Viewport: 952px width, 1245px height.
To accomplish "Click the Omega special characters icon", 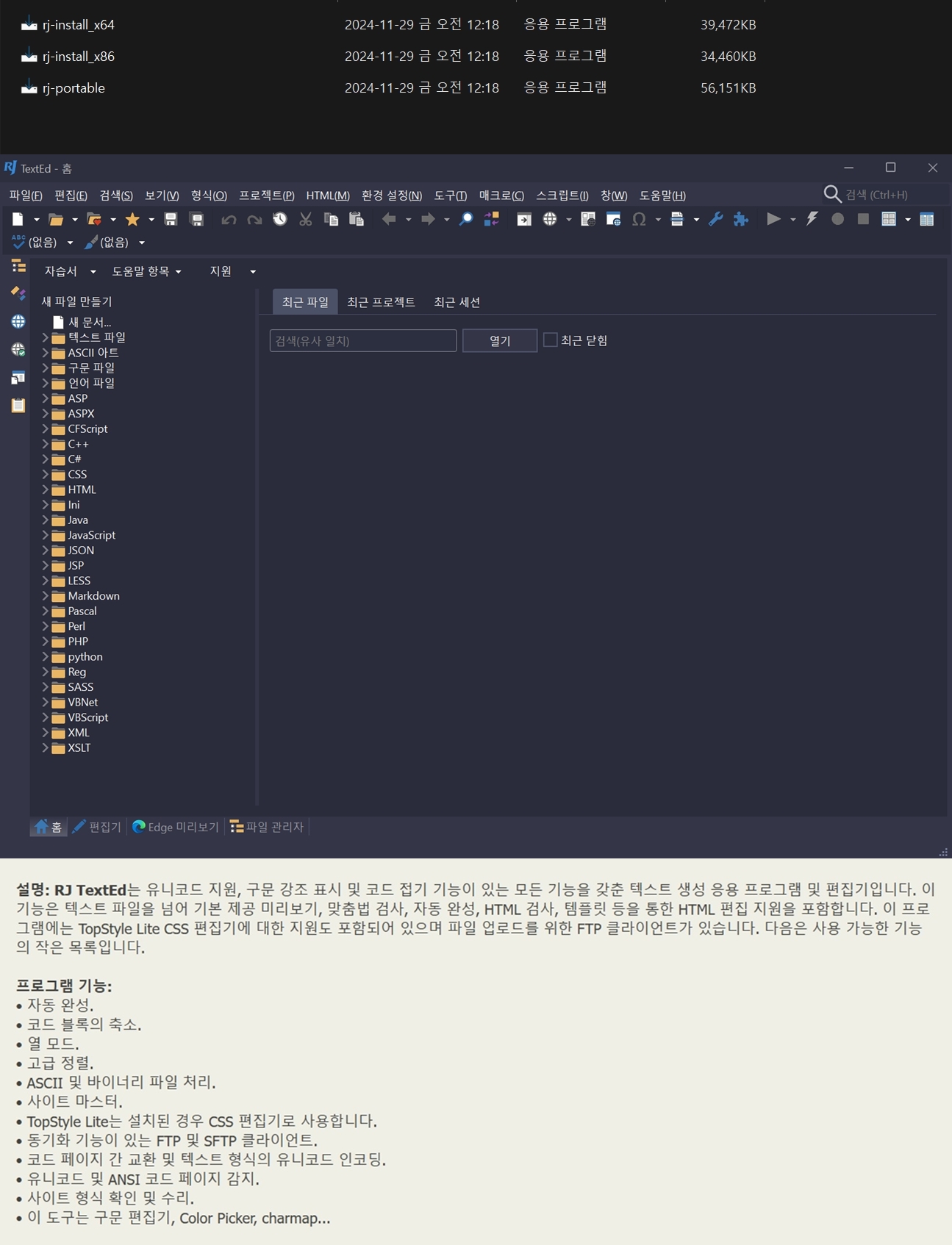I will 639,219.
